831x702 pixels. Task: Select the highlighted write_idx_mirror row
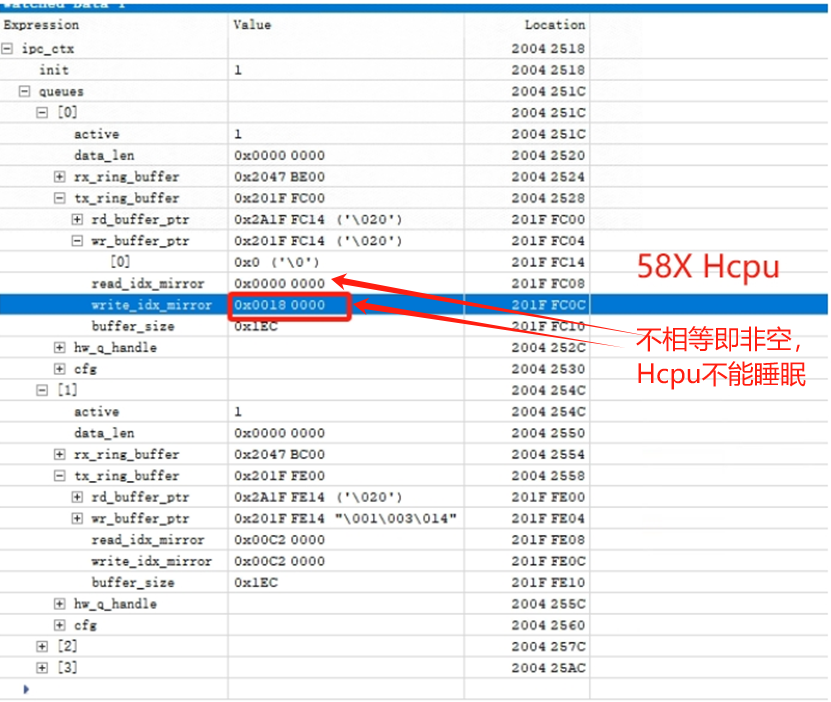click(151, 305)
